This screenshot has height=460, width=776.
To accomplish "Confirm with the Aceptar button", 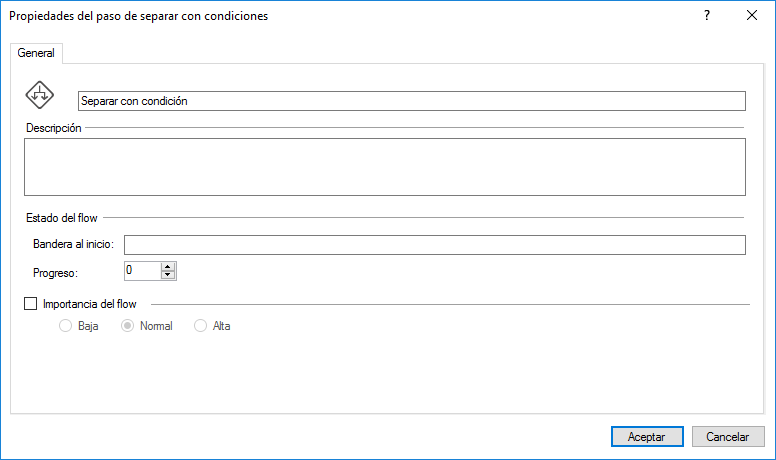I will [647, 437].
